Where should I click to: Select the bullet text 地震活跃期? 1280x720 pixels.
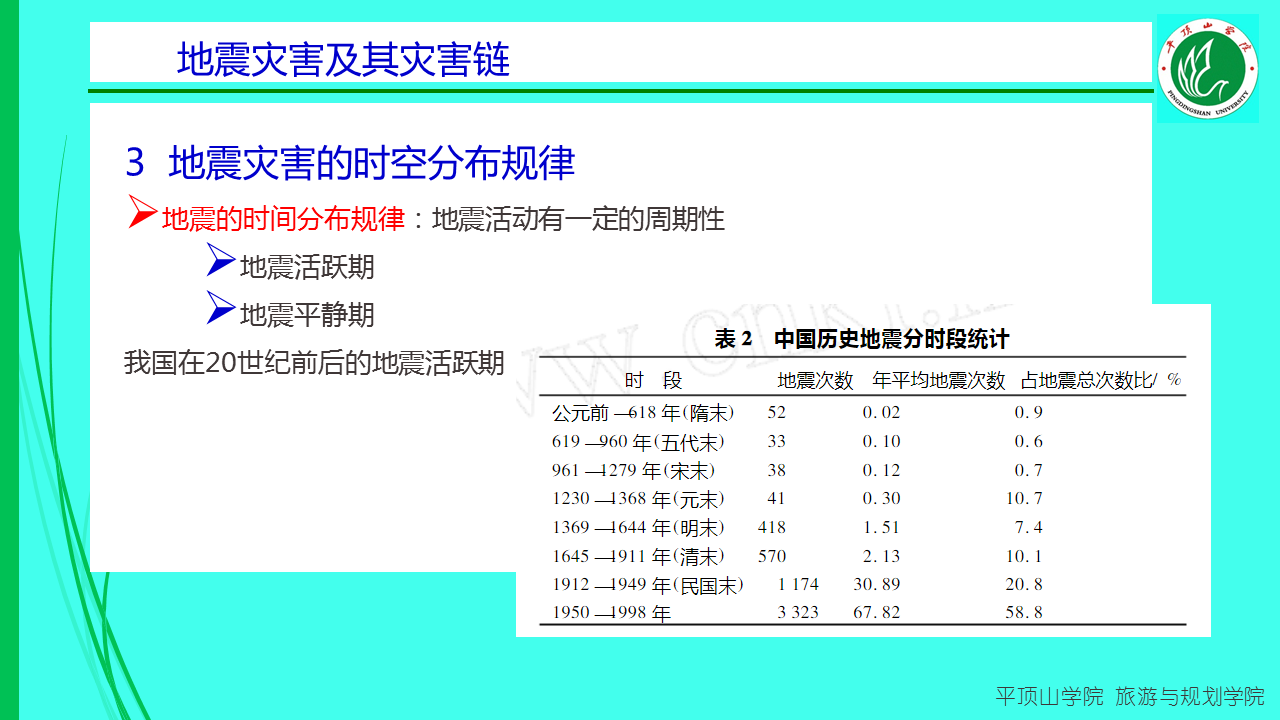307,266
